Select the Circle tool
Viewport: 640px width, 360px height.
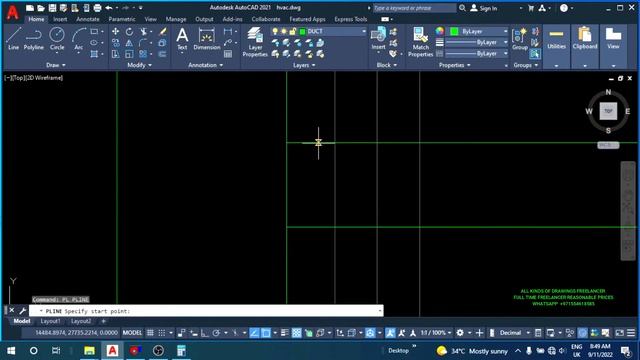(x=57, y=39)
